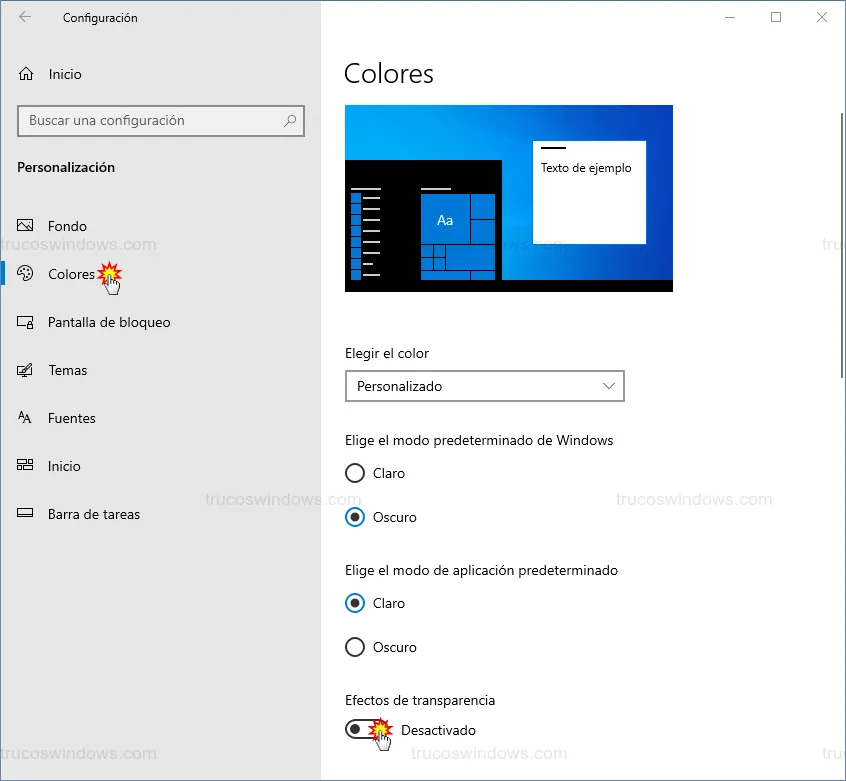Go to Pantalla de bloqueo settings
The height and width of the screenshot is (781, 846).
pos(109,322)
